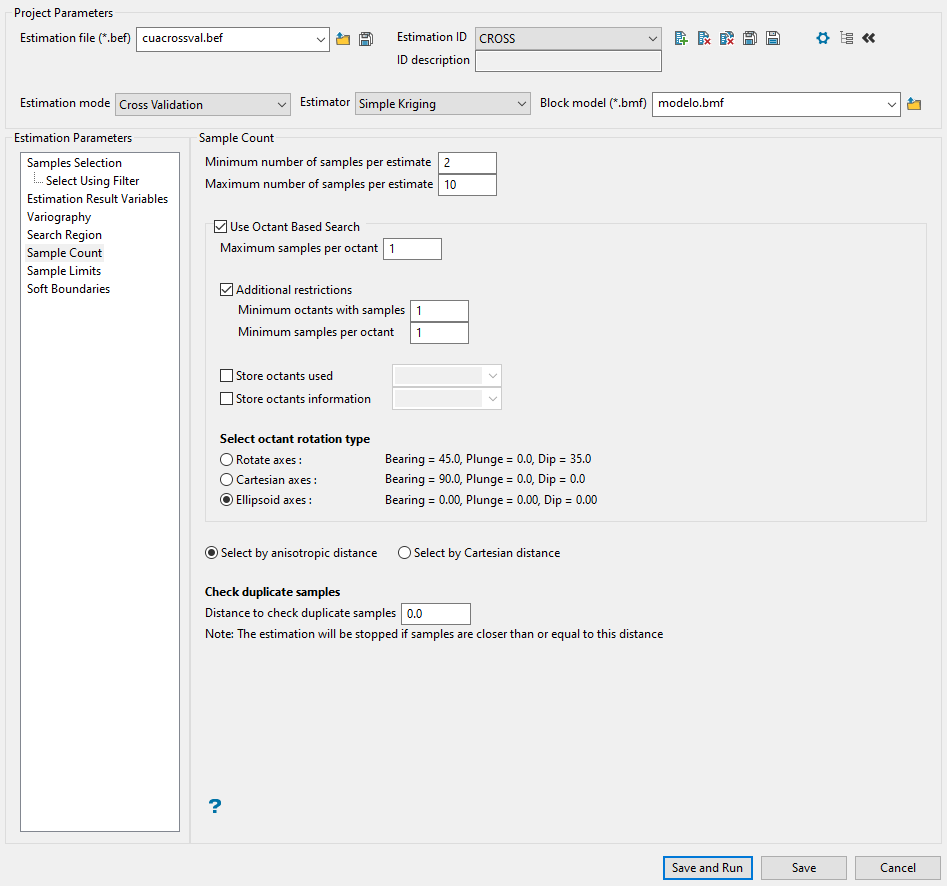This screenshot has width=947, height=886.
Task: Click the new estimation ID icon
Action: click(x=681, y=38)
